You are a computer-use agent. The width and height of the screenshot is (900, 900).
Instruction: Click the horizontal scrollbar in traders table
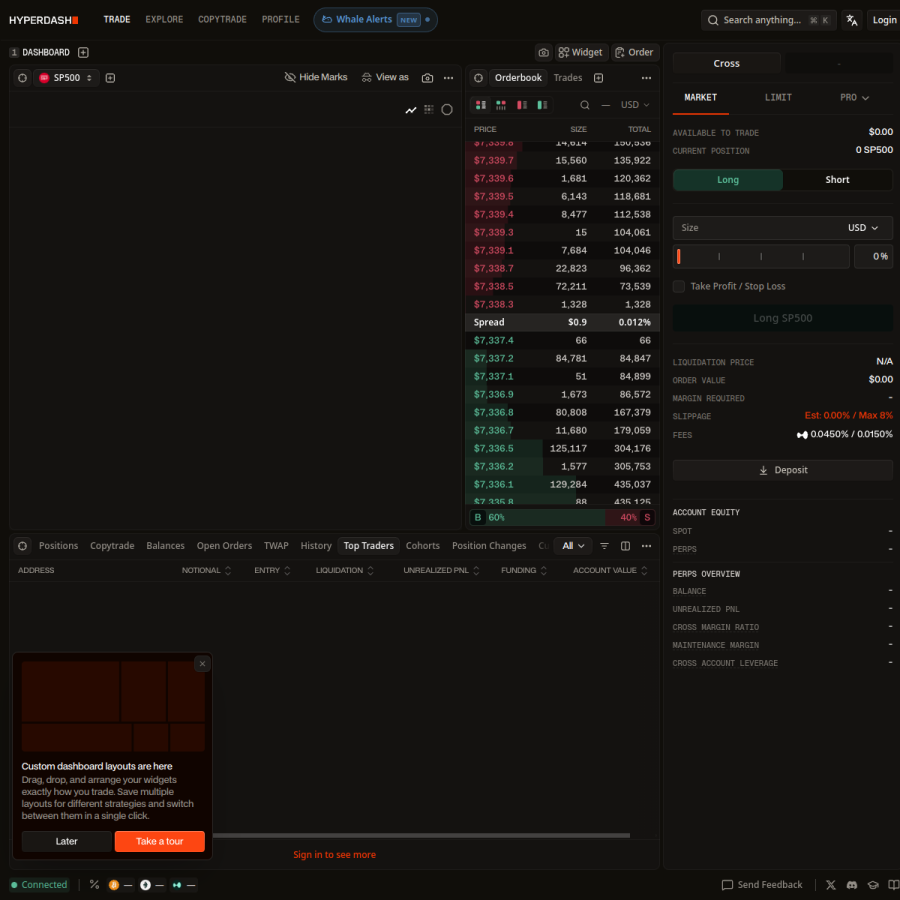point(421,835)
